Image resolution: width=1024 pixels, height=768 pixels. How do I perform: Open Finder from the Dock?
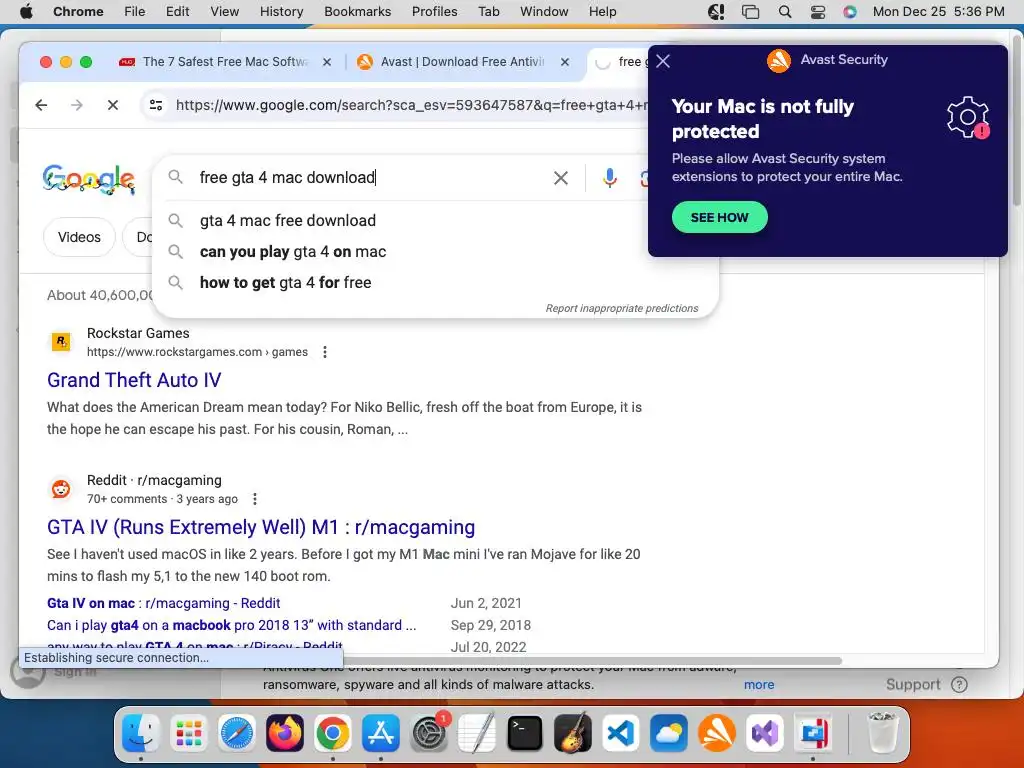[x=140, y=733]
